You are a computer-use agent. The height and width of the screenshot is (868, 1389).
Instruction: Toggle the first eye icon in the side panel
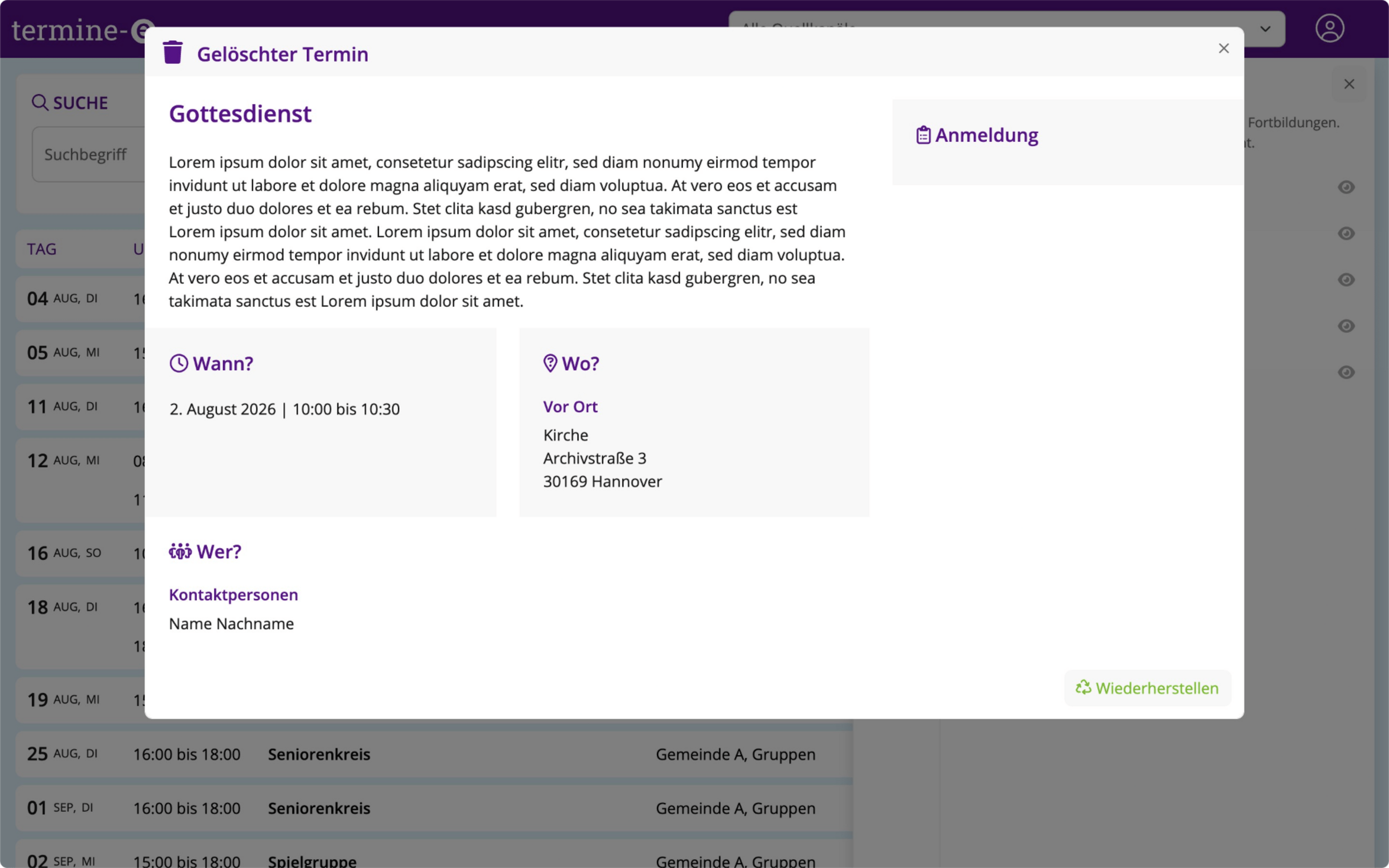pyautogui.click(x=1346, y=187)
